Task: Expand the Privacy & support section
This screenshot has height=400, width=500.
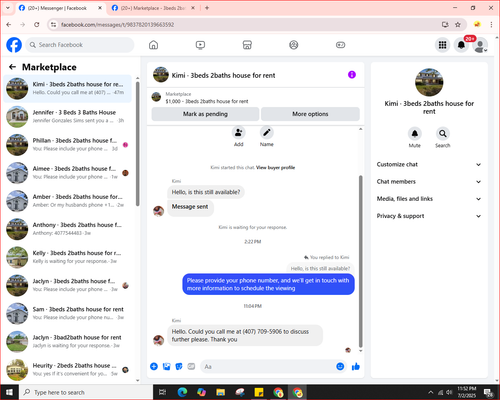Action: click(x=429, y=216)
